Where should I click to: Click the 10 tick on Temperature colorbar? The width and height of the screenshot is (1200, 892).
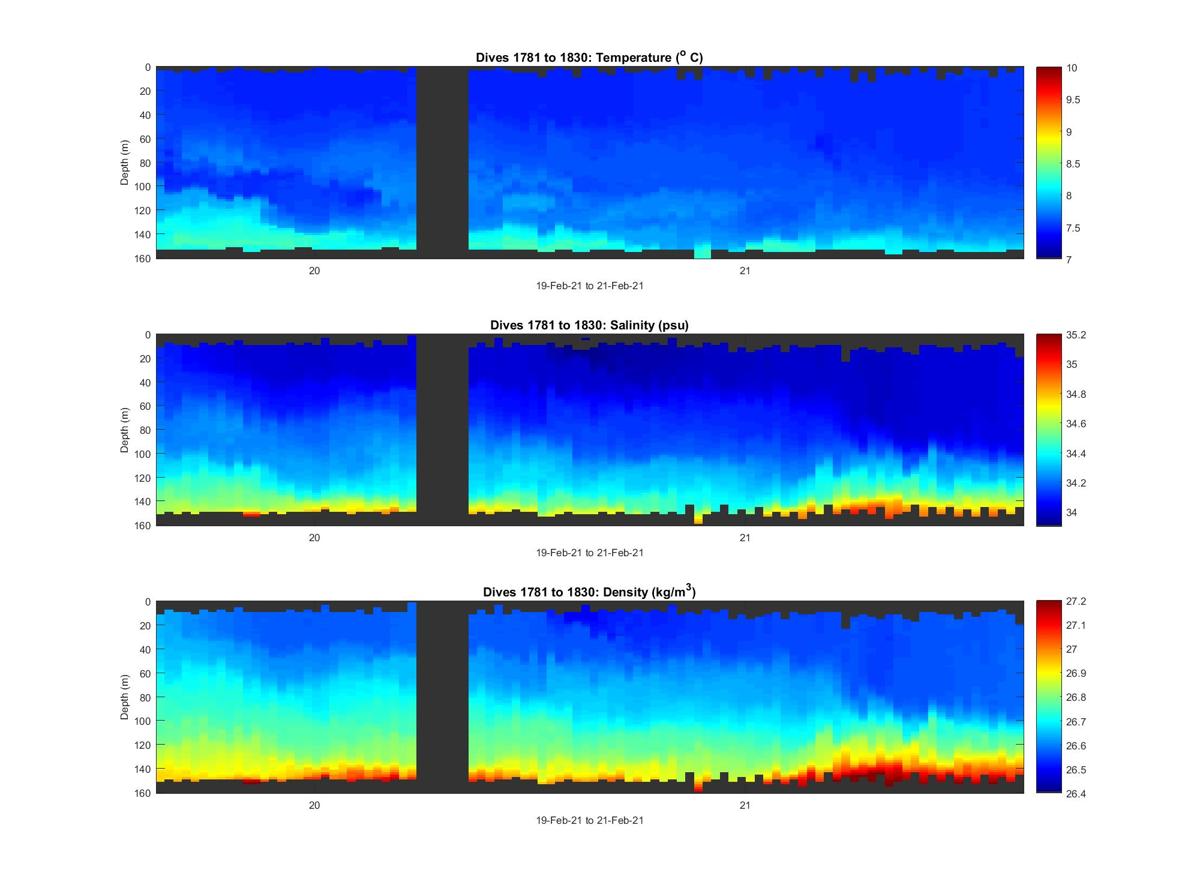(x=1071, y=68)
